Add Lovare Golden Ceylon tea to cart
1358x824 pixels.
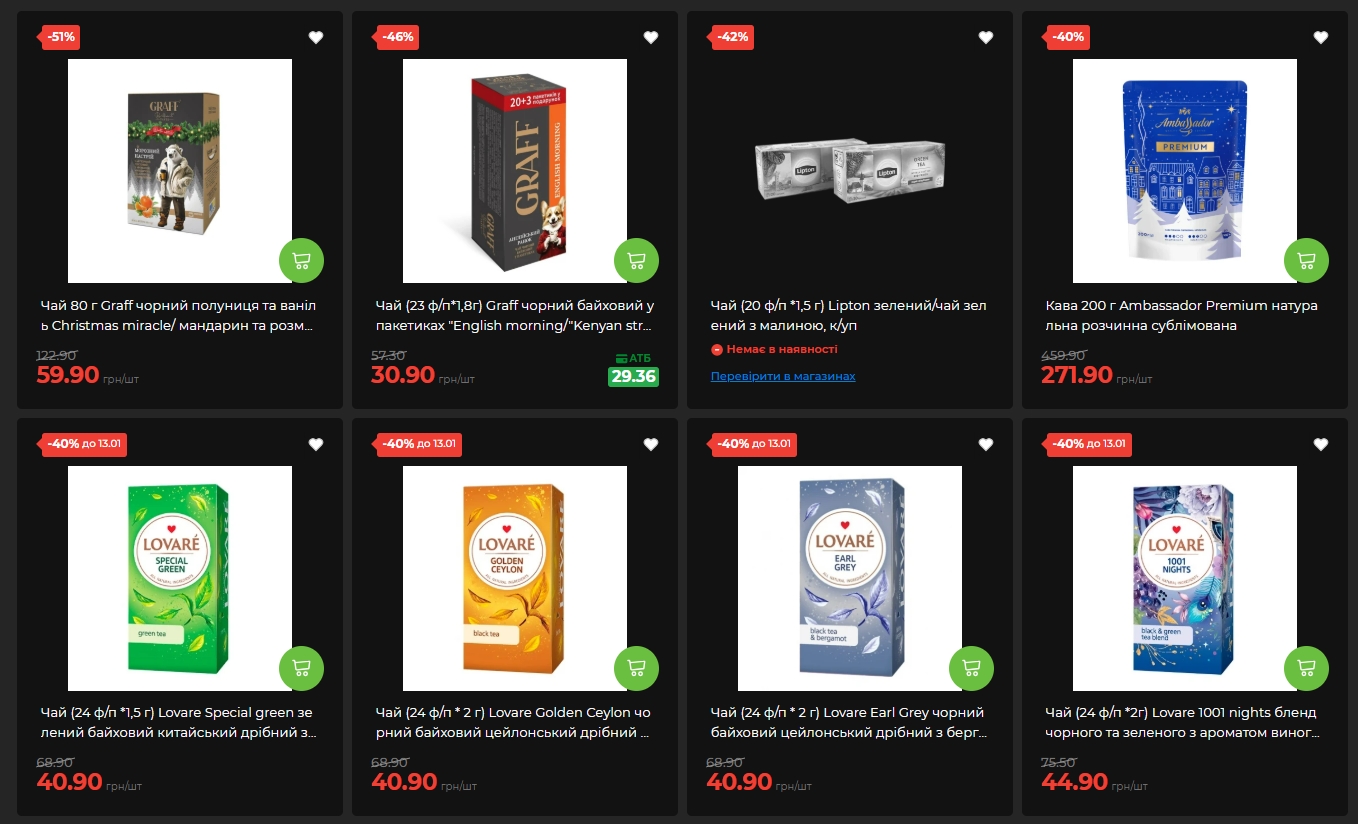pyautogui.click(x=636, y=668)
